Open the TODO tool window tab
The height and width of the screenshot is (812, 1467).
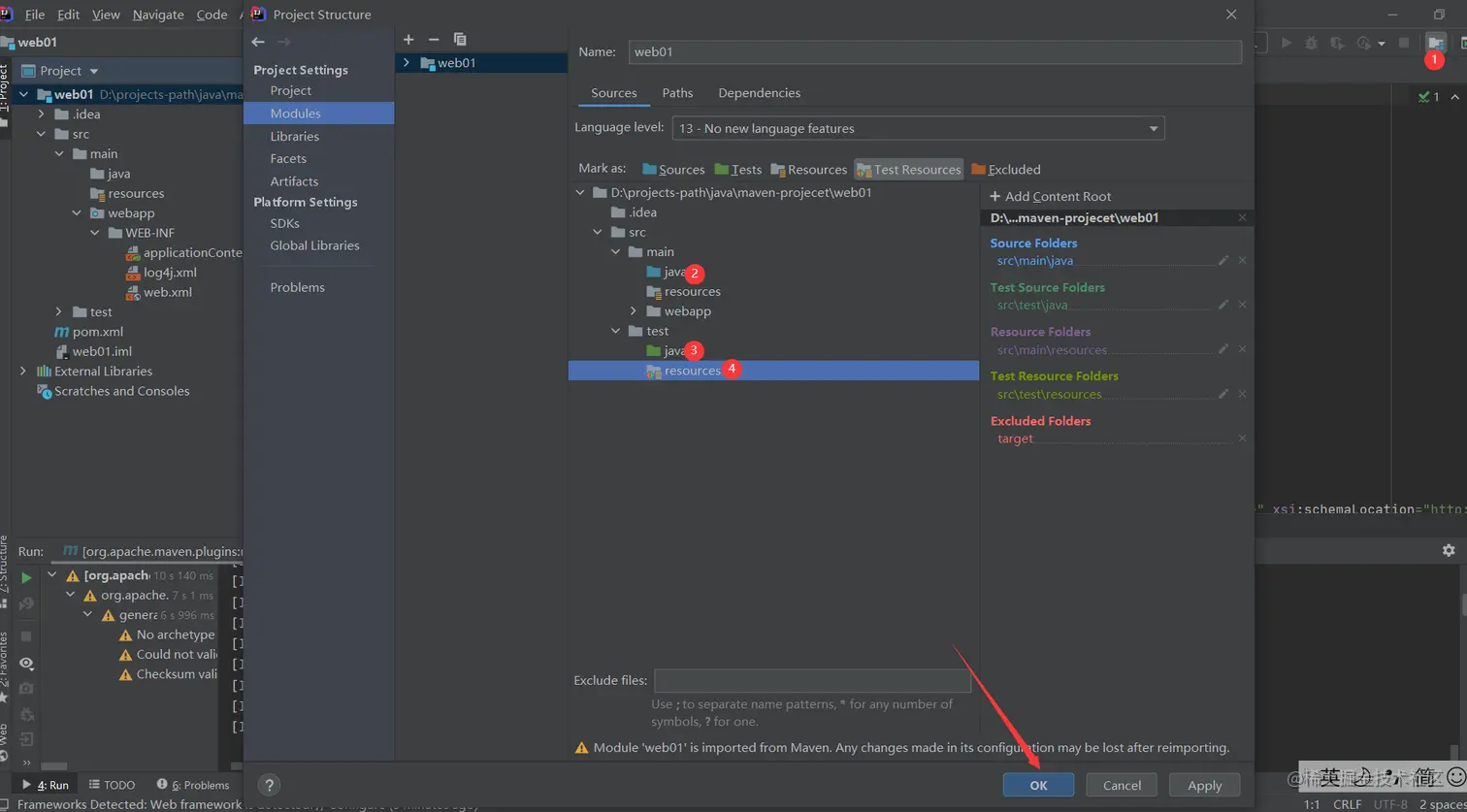pos(112,785)
